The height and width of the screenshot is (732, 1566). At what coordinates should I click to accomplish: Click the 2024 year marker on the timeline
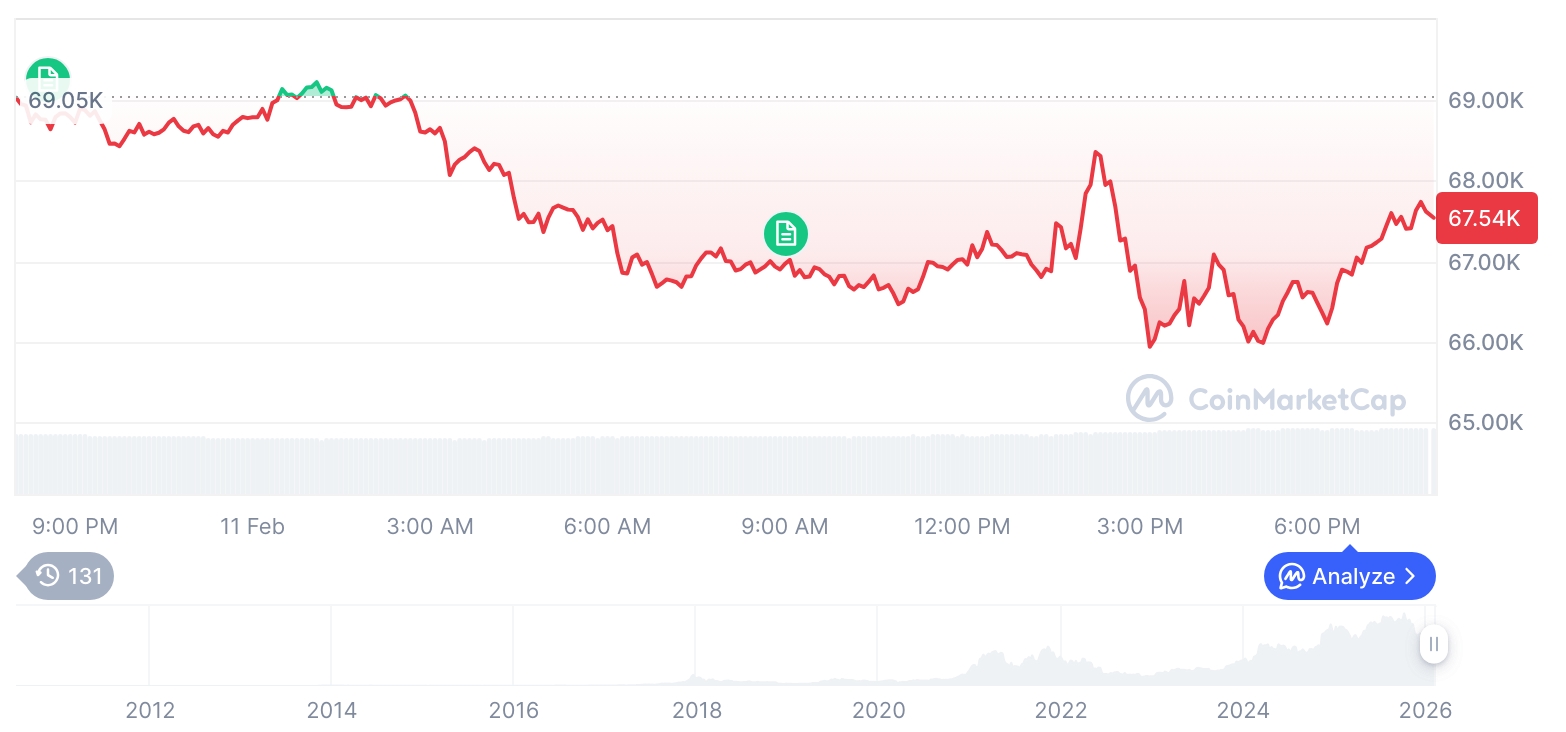tap(1243, 711)
